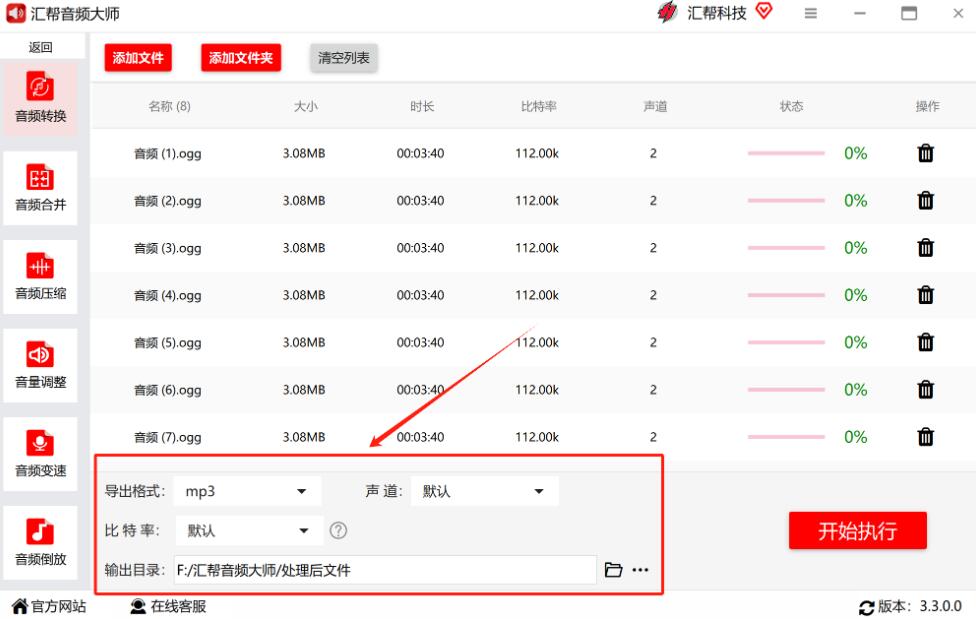Click the refresh icon beside 版本

(866, 607)
